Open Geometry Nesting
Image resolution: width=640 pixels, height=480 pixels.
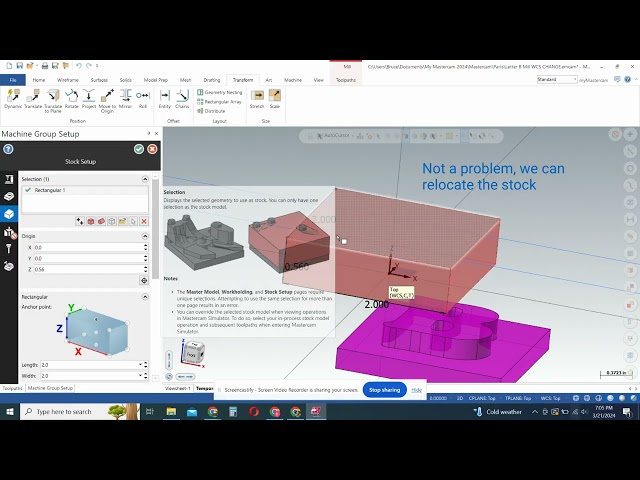point(220,93)
